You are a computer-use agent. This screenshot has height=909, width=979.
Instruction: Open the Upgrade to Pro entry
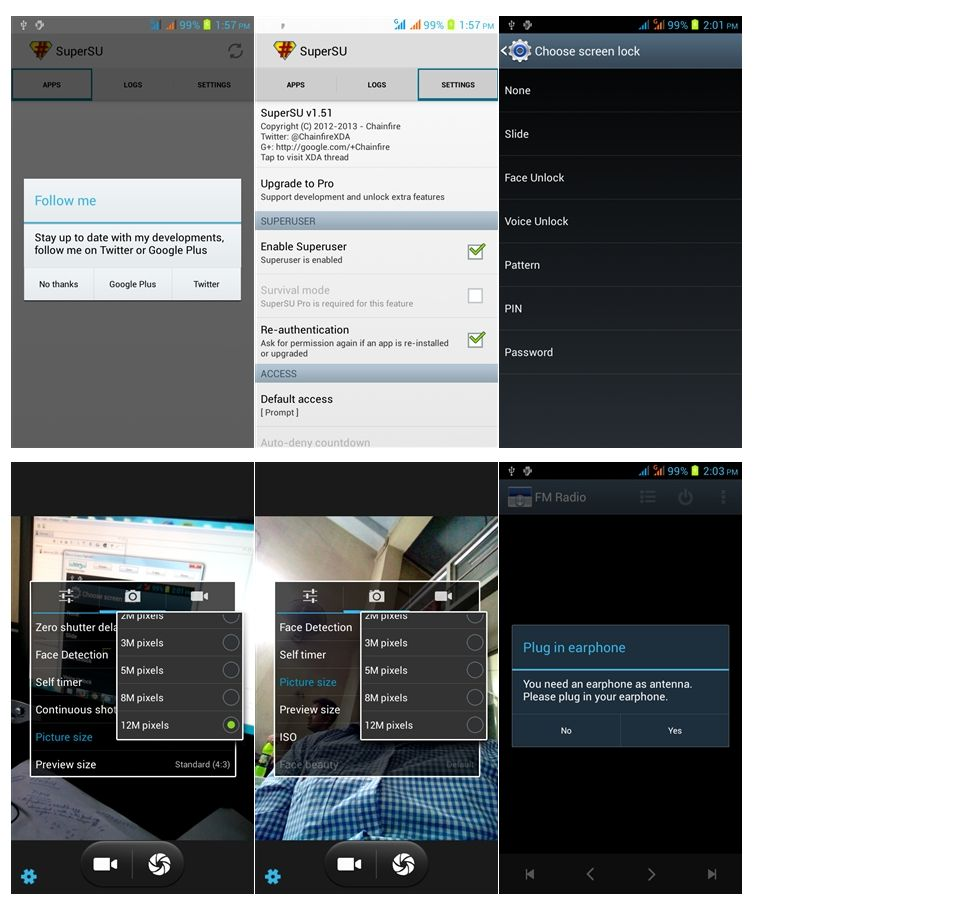(376, 189)
